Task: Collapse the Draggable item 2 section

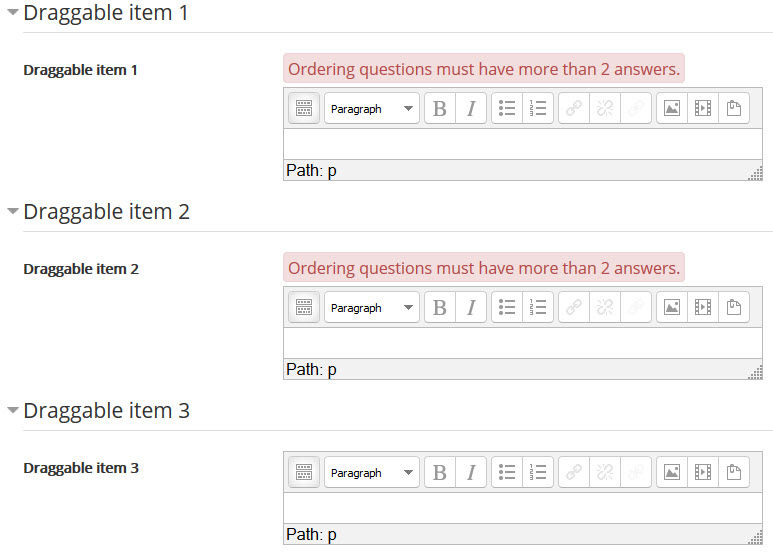Action: [13, 211]
